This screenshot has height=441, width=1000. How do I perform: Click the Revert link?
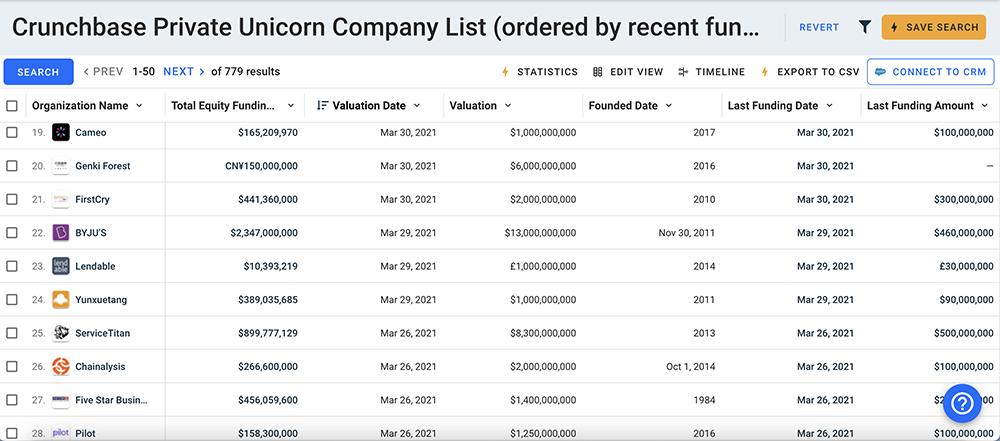(819, 27)
